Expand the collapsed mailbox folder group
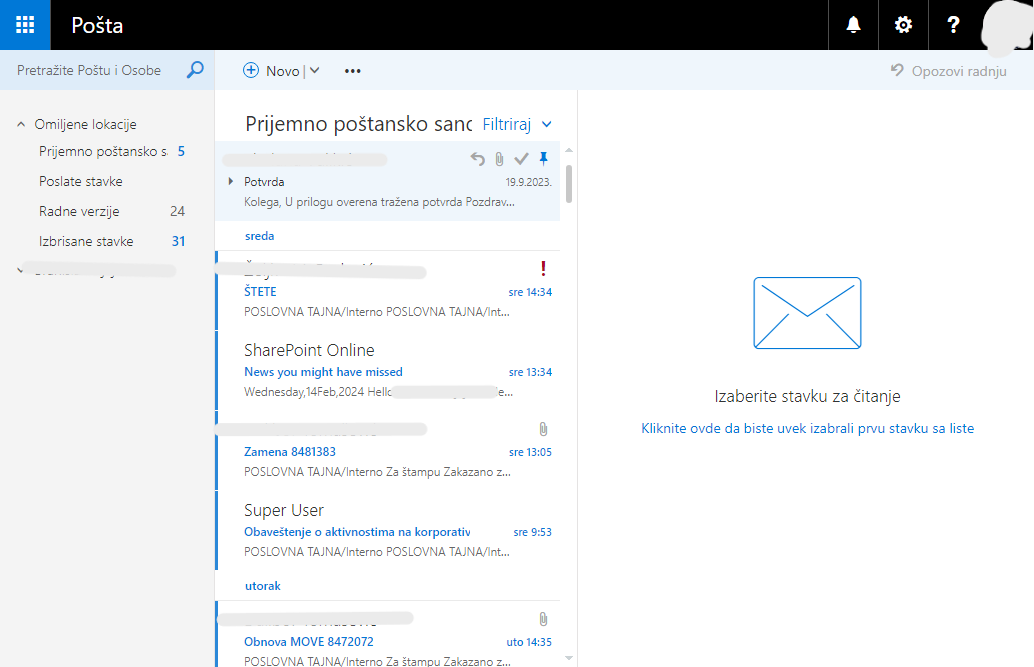Image resolution: width=1034 pixels, height=667 pixels. (20, 270)
